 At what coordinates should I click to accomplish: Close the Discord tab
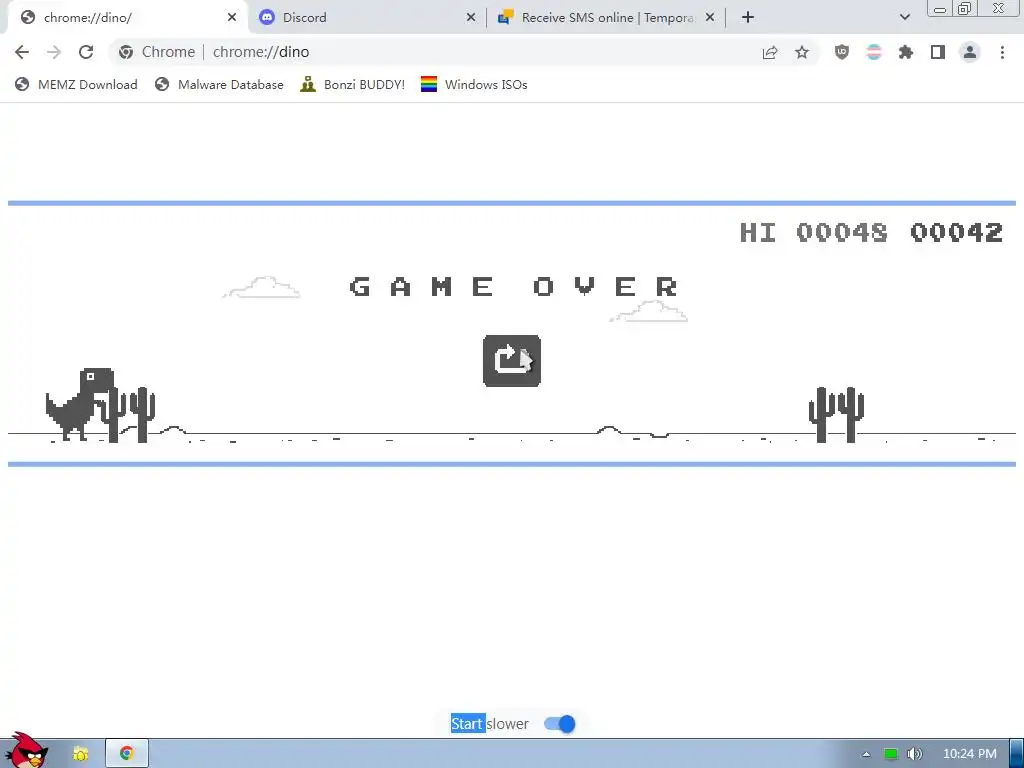click(x=471, y=18)
